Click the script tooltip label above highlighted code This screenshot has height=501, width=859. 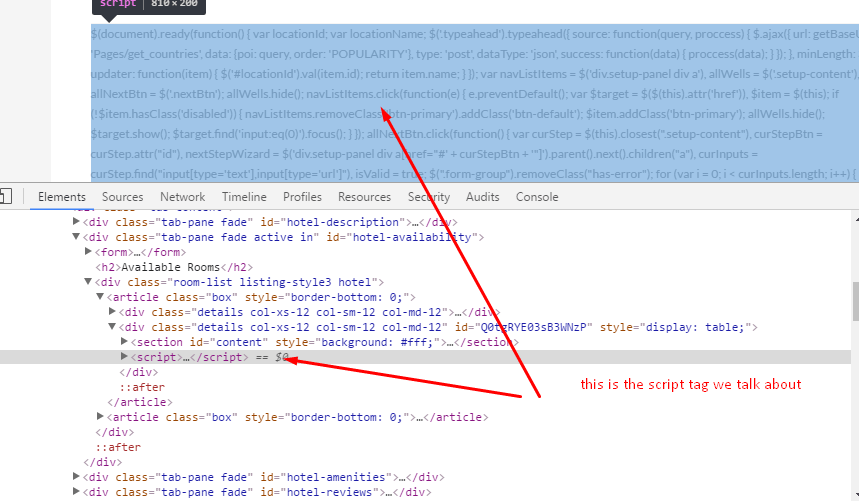[x=118, y=4]
